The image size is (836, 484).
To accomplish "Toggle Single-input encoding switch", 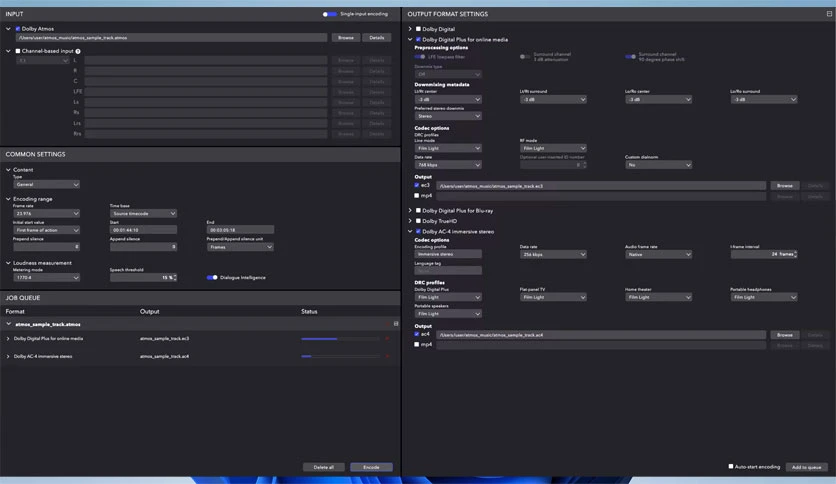I will (x=329, y=14).
